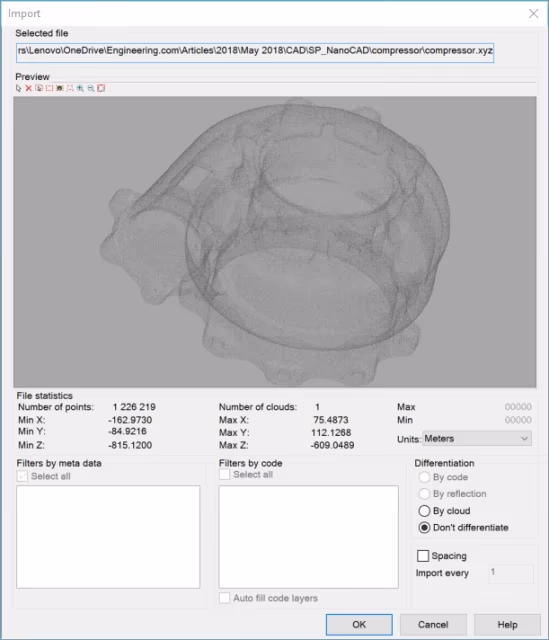This screenshot has height=640, width=549.
Task: Enable the Spacing checkbox
Action: click(423, 556)
